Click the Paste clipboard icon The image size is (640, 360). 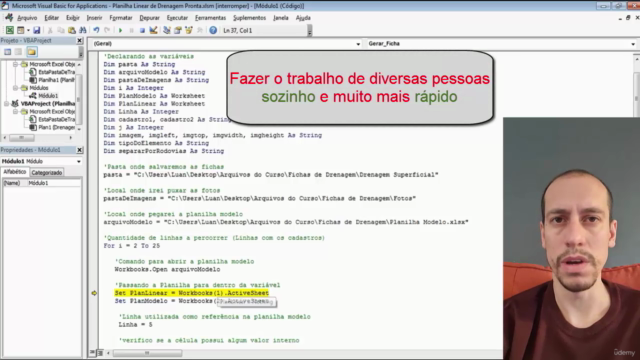[72, 30]
